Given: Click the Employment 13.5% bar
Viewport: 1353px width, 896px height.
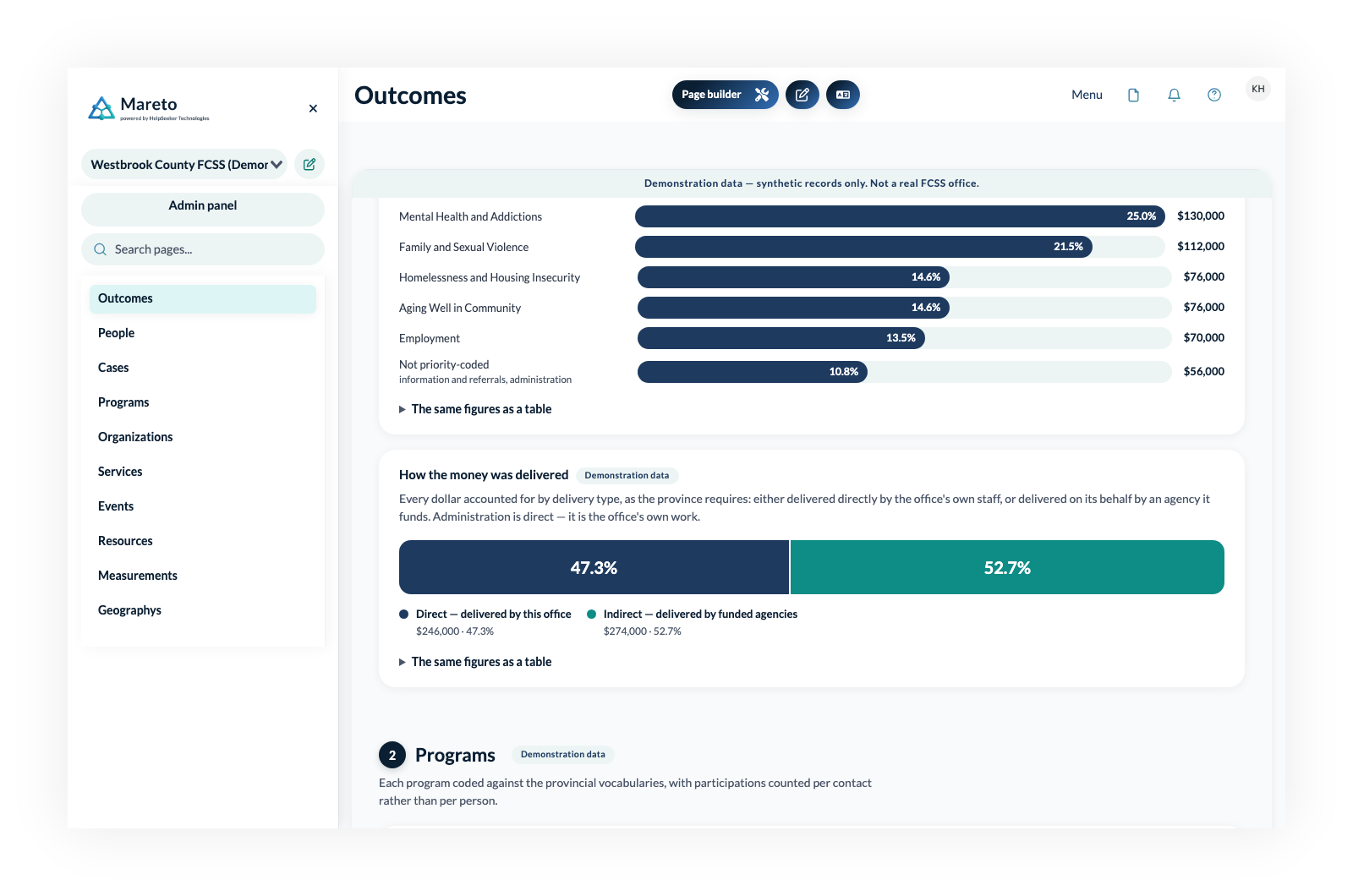Looking at the screenshot, I should point(781,338).
